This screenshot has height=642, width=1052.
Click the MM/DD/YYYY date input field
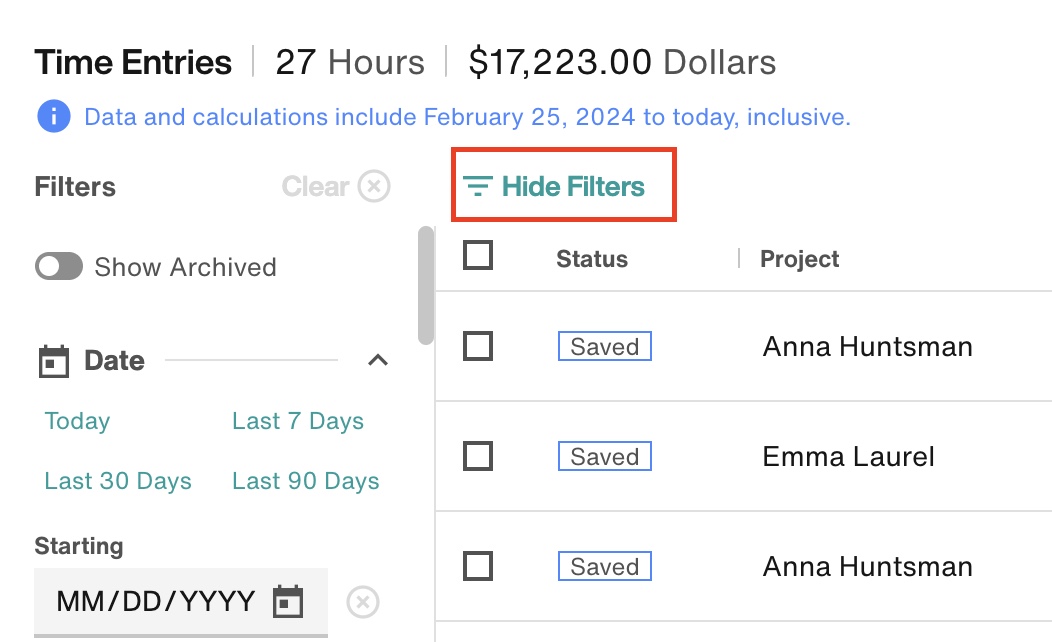160,601
